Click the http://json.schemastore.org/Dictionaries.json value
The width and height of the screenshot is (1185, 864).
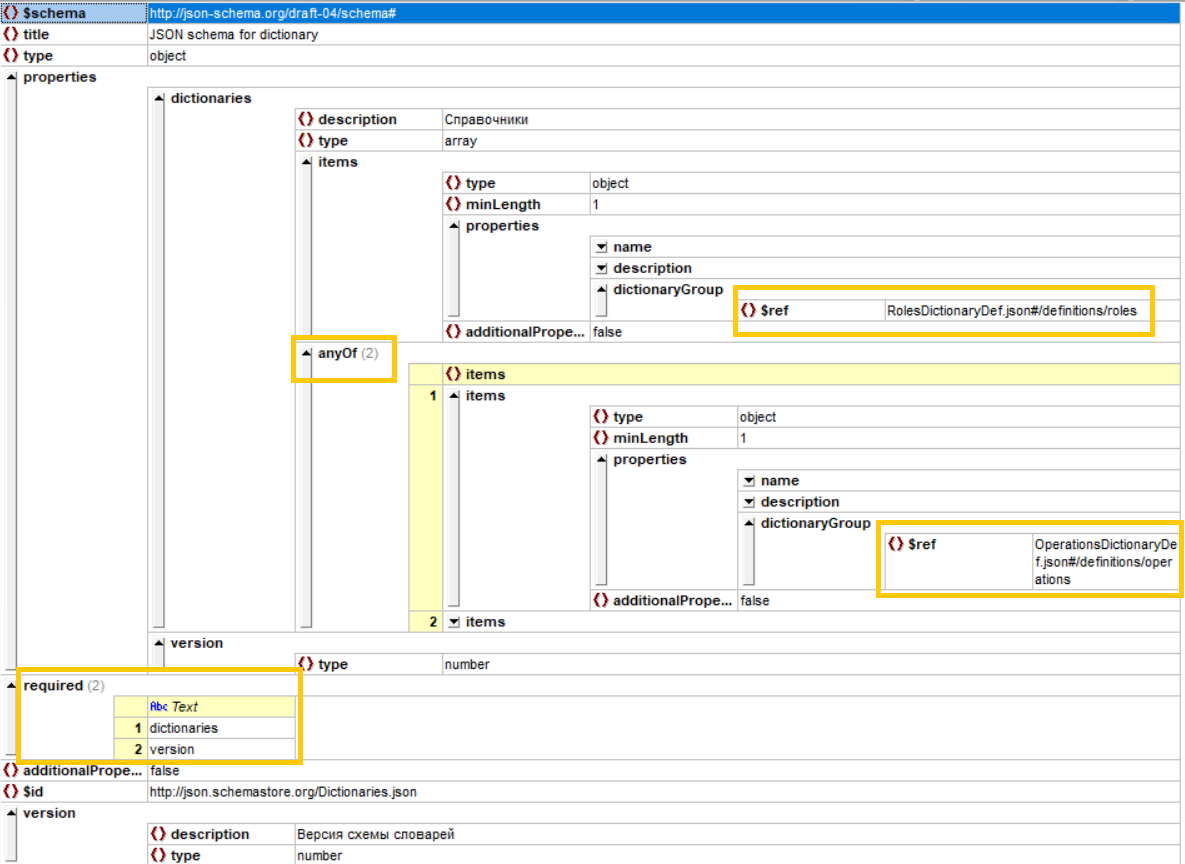(x=283, y=791)
